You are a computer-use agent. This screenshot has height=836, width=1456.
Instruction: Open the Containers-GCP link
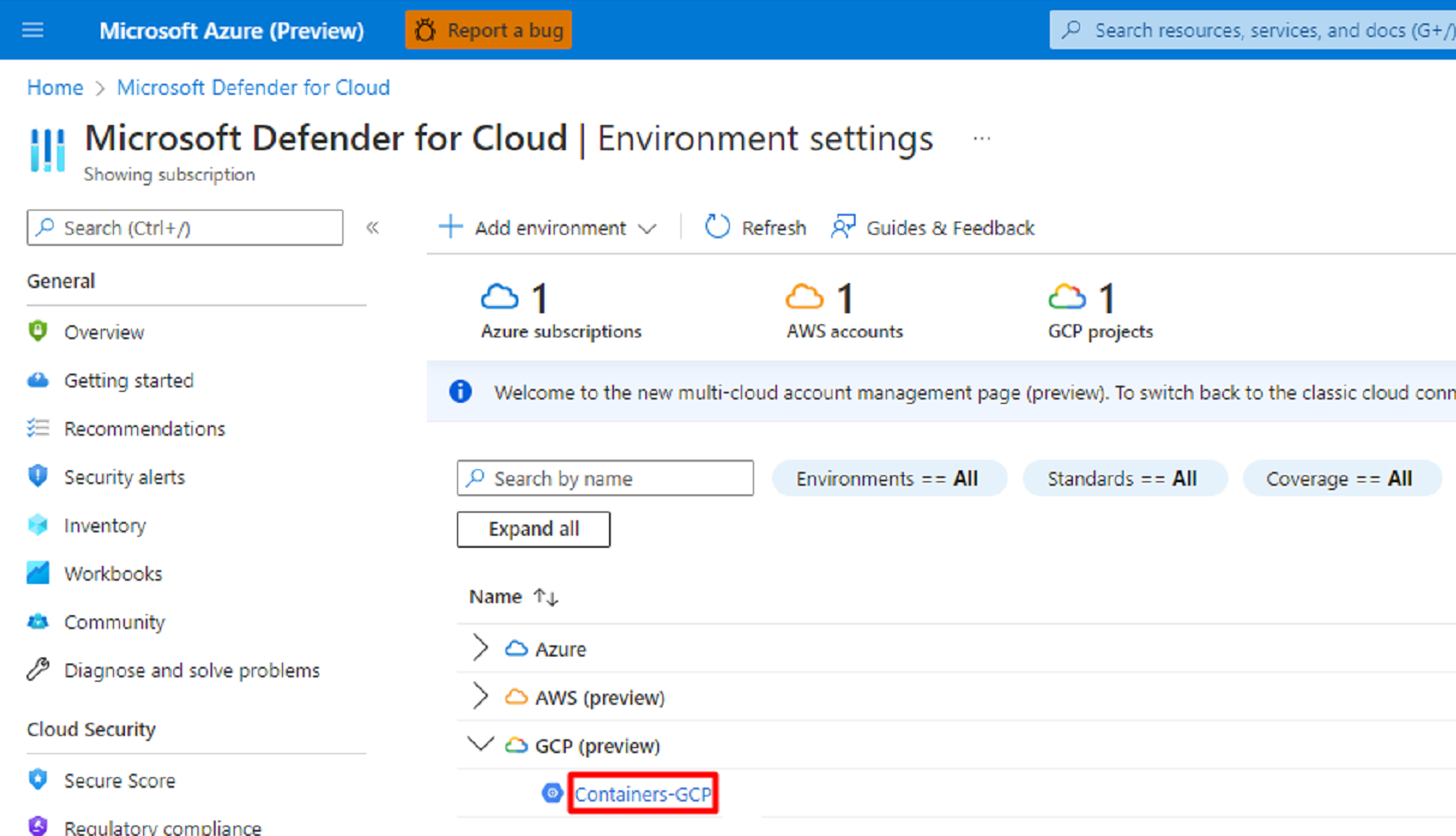coord(643,794)
